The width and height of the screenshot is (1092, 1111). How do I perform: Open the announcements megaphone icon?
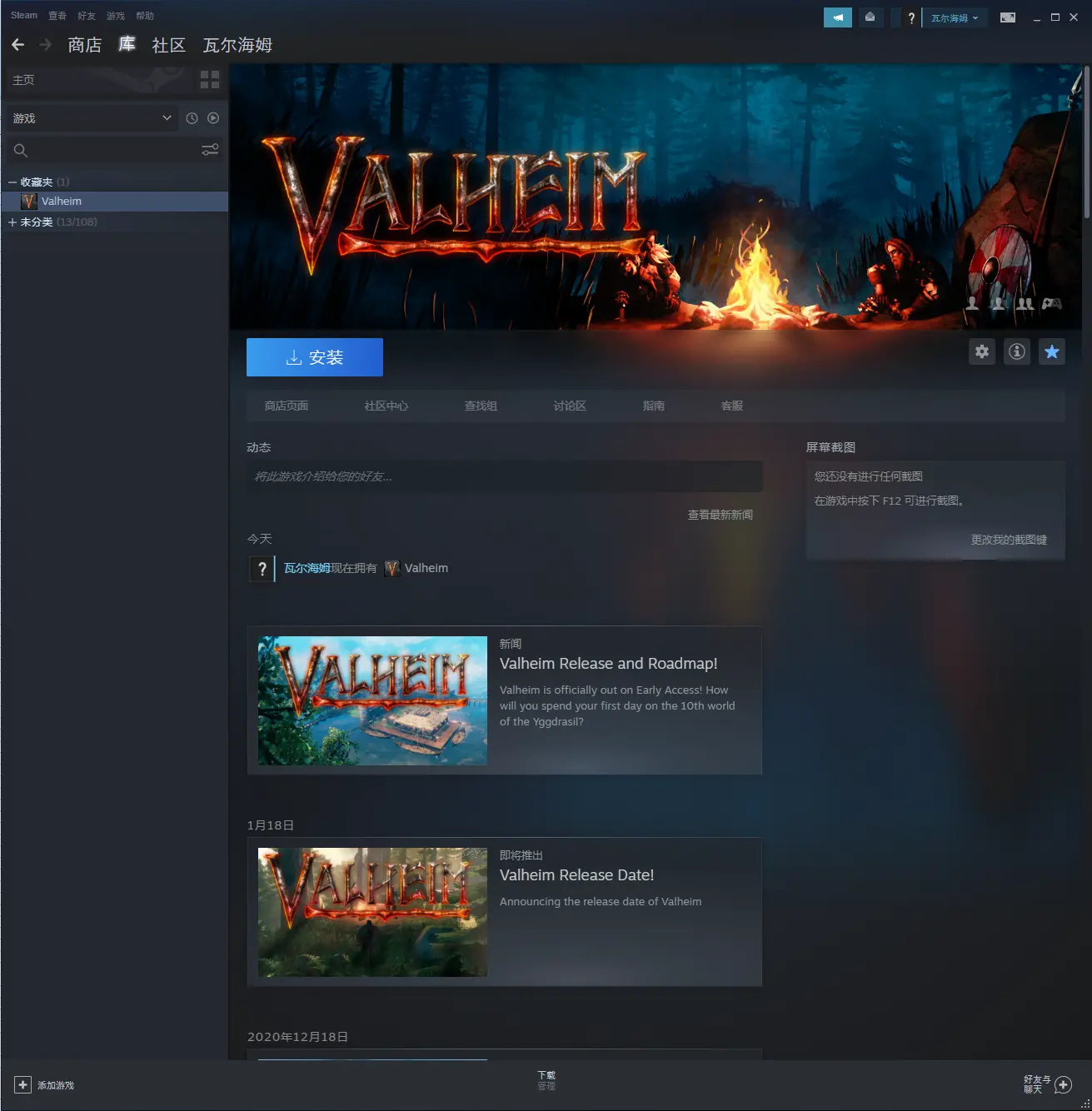pyautogui.click(x=837, y=17)
